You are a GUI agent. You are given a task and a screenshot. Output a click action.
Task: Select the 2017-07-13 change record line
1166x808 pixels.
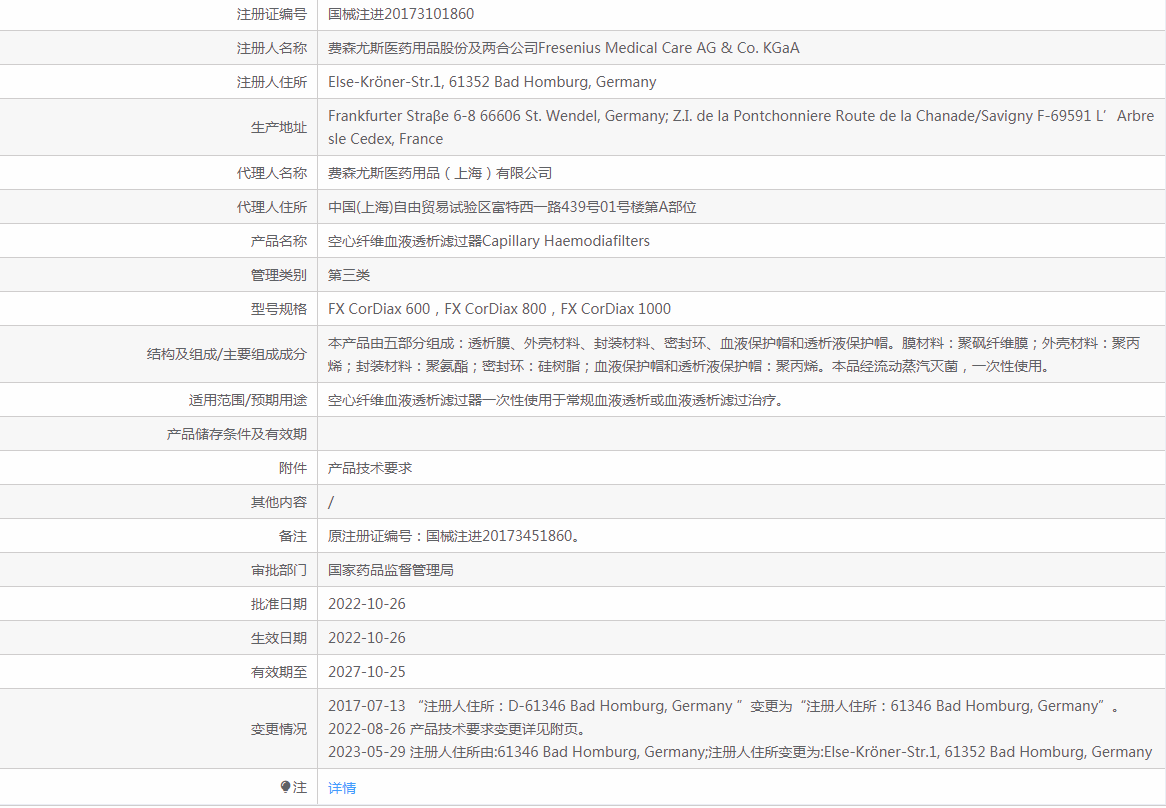[726, 706]
